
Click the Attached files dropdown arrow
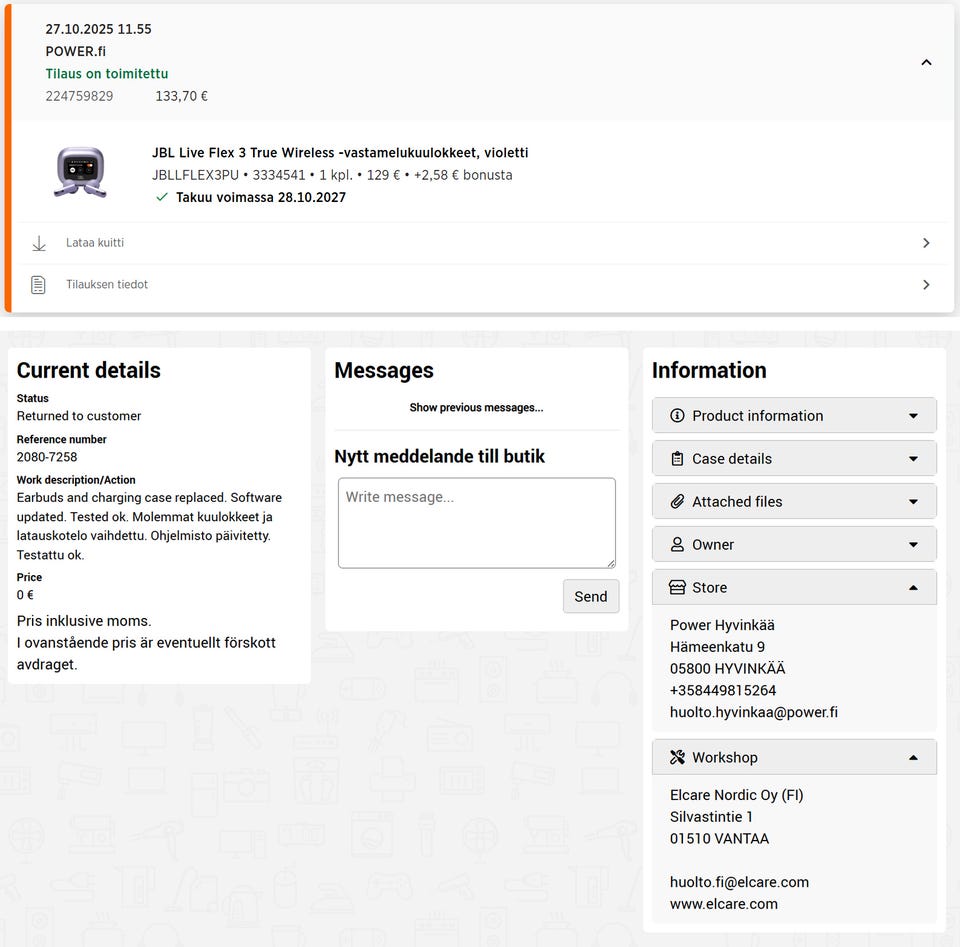point(913,501)
